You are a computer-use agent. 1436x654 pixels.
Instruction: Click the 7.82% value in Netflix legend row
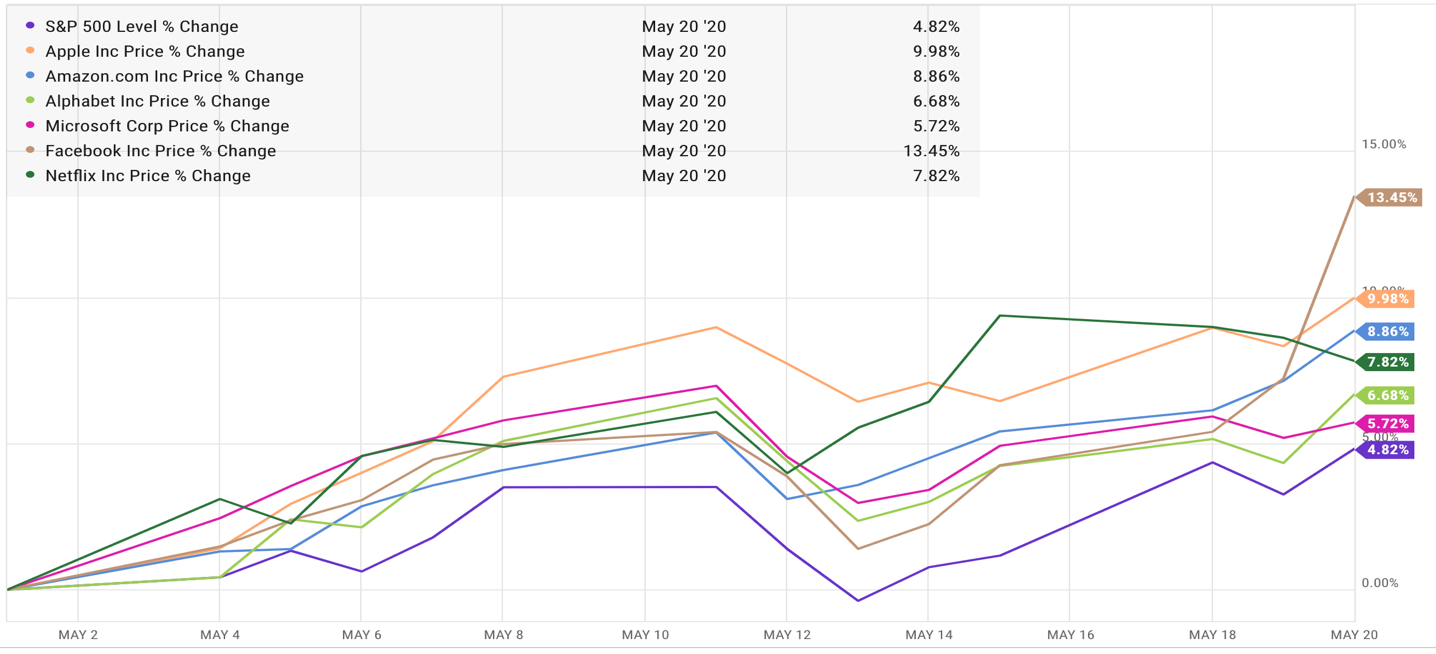coord(937,176)
